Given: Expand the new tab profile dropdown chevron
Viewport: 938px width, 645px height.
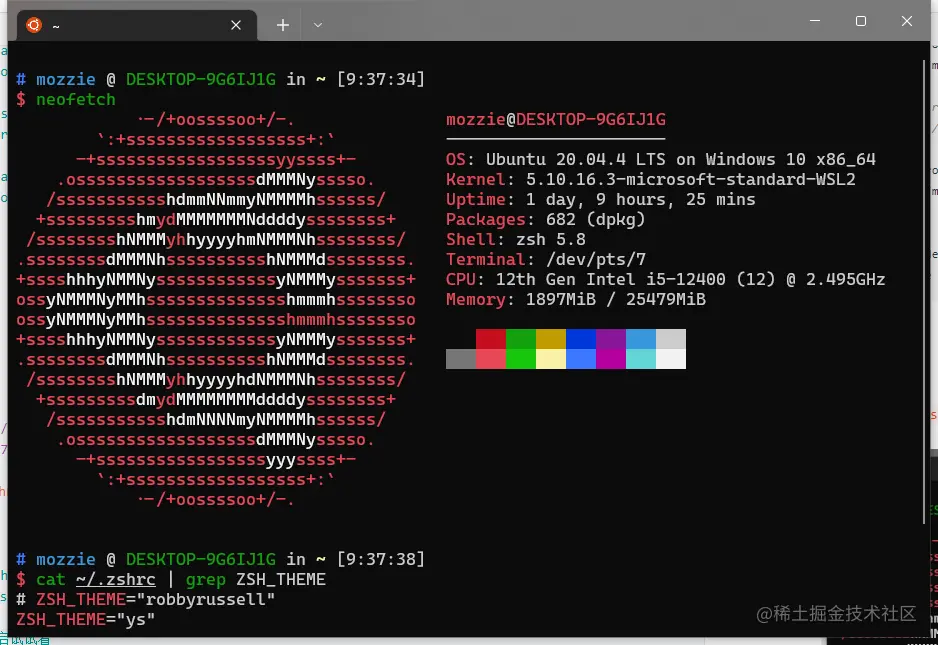Looking at the screenshot, I should click(x=318, y=25).
